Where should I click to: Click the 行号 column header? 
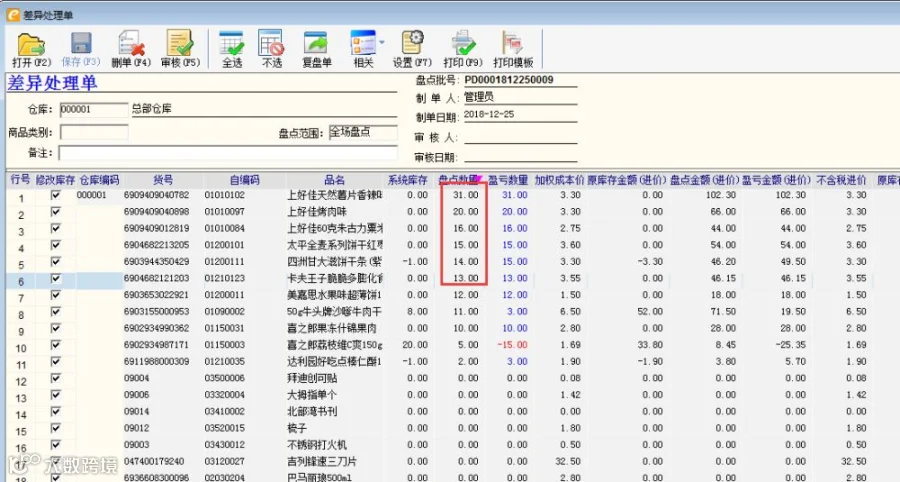click(21, 180)
